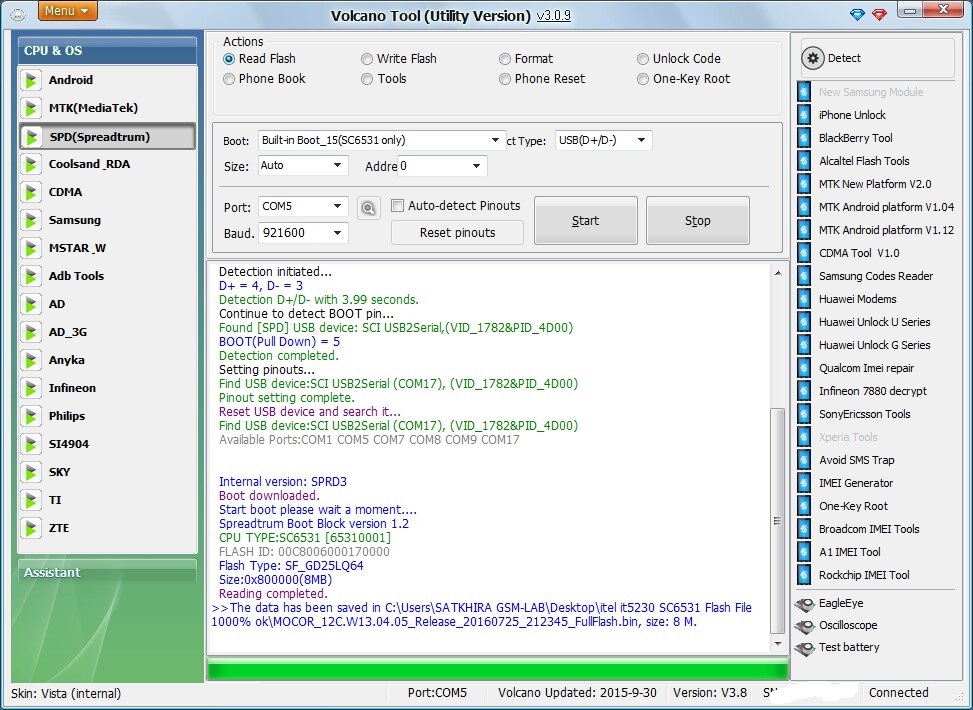Open the Address dropdown
Image resolution: width=973 pixels, height=710 pixels.
coord(476,166)
